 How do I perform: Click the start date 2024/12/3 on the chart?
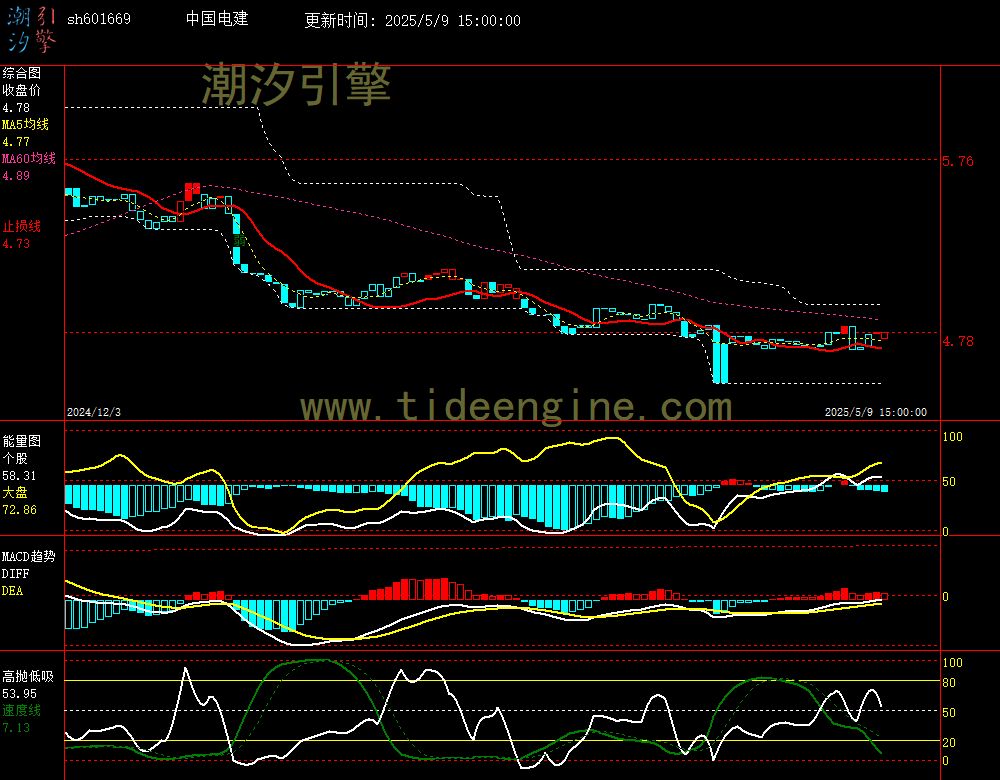[x=94, y=412]
